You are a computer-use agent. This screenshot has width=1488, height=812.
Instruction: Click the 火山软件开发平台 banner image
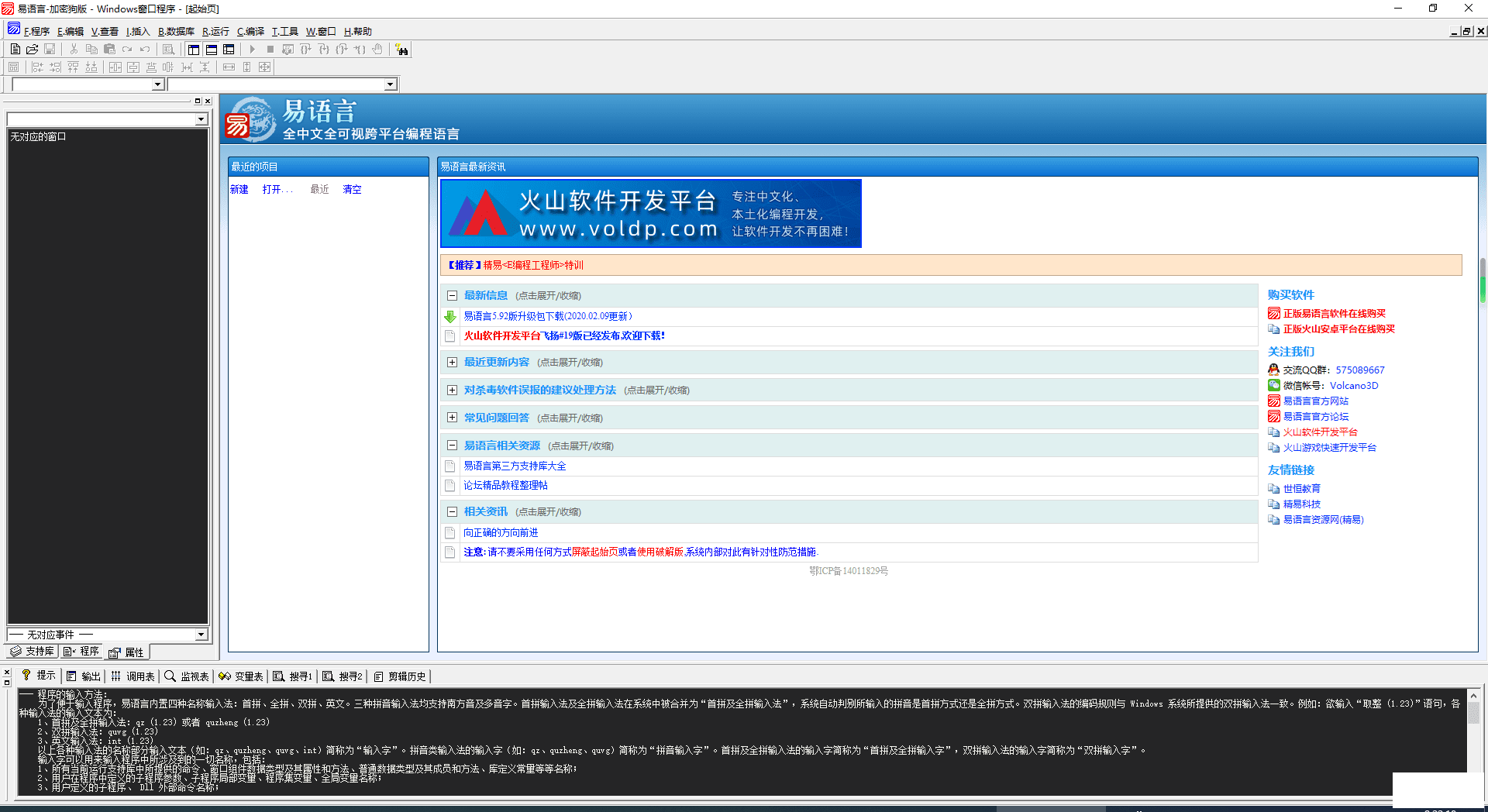(x=651, y=214)
